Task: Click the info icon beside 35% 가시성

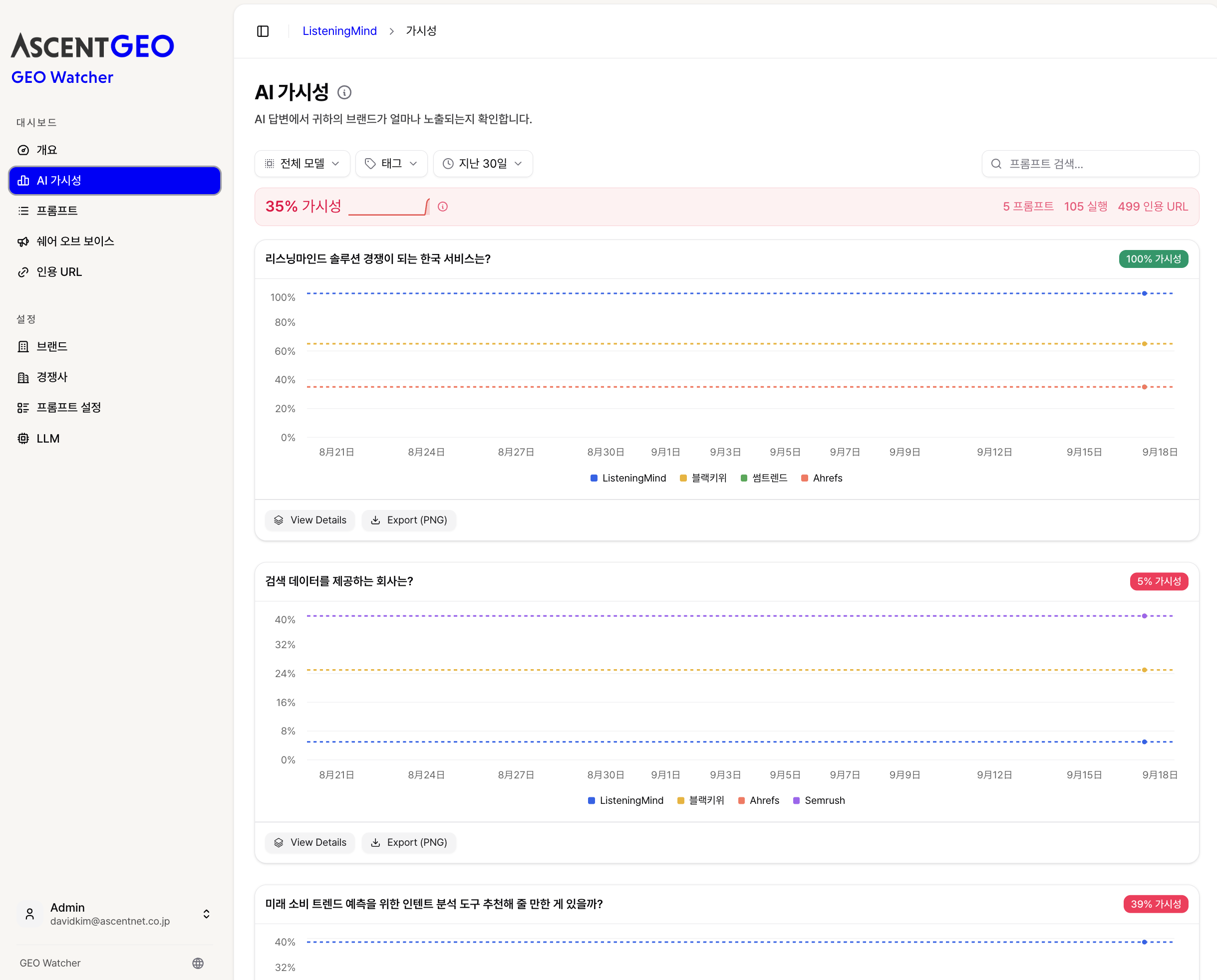Action: (443, 207)
